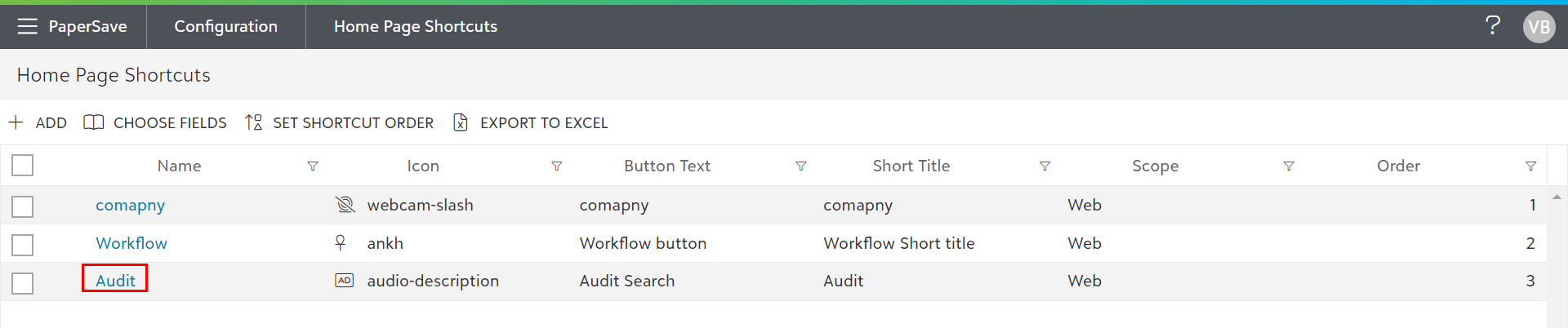Click the webcam-slash icon in comapny row

(x=345, y=205)
